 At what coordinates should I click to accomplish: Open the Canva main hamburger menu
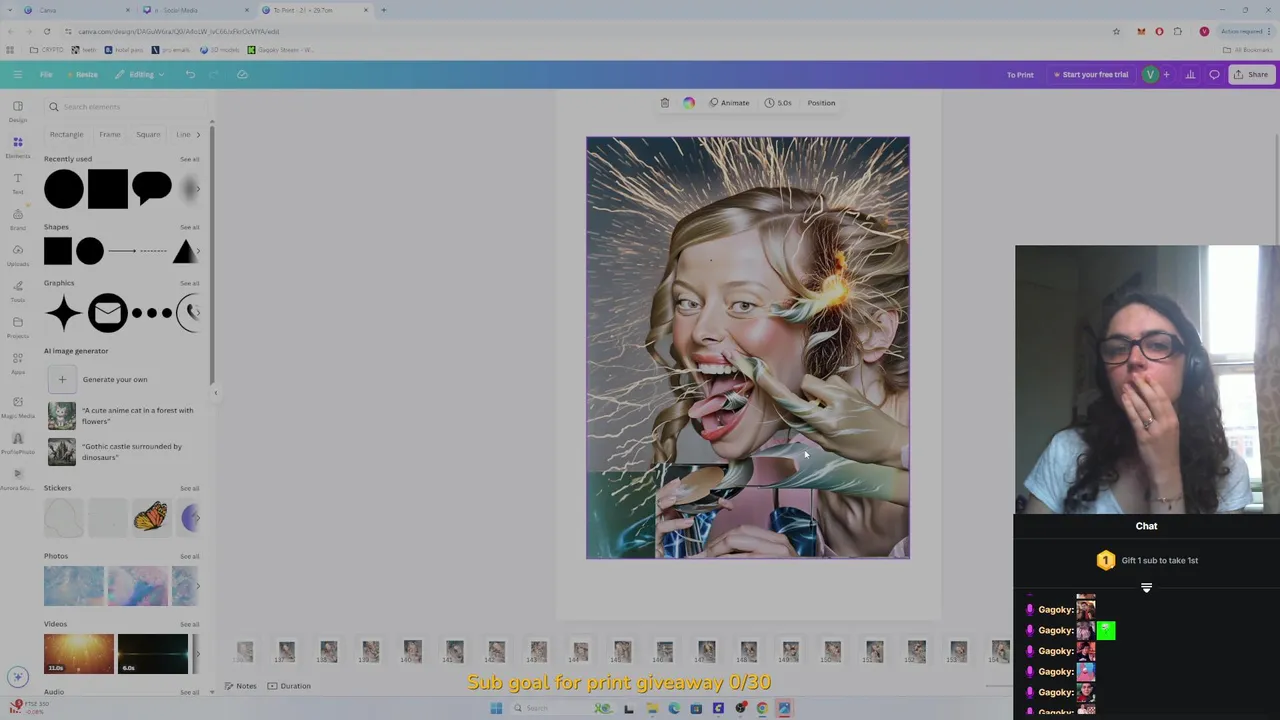(17, 74)
